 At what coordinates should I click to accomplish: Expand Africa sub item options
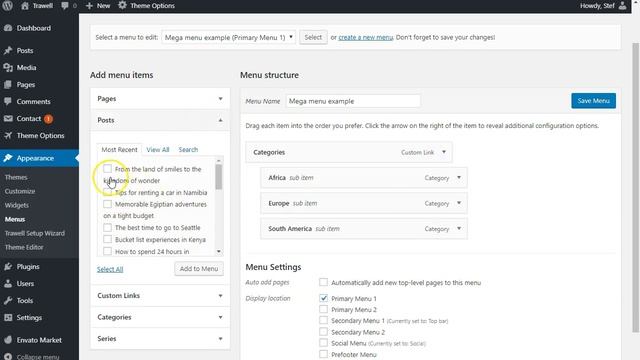(459, 178)
